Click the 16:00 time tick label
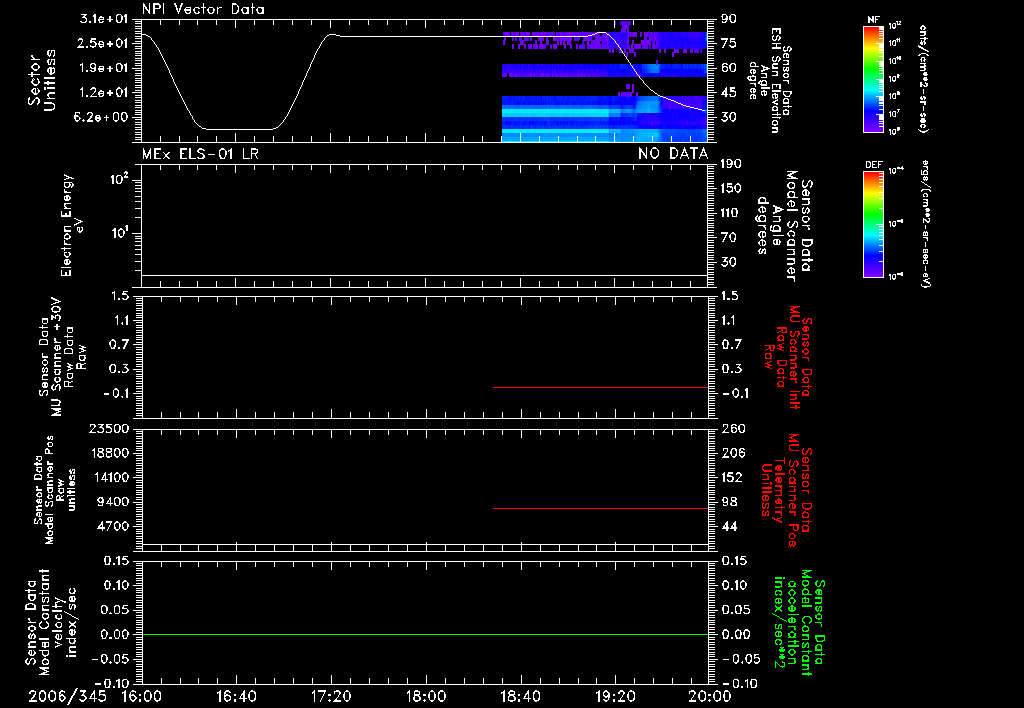 (x=141, y=696)
